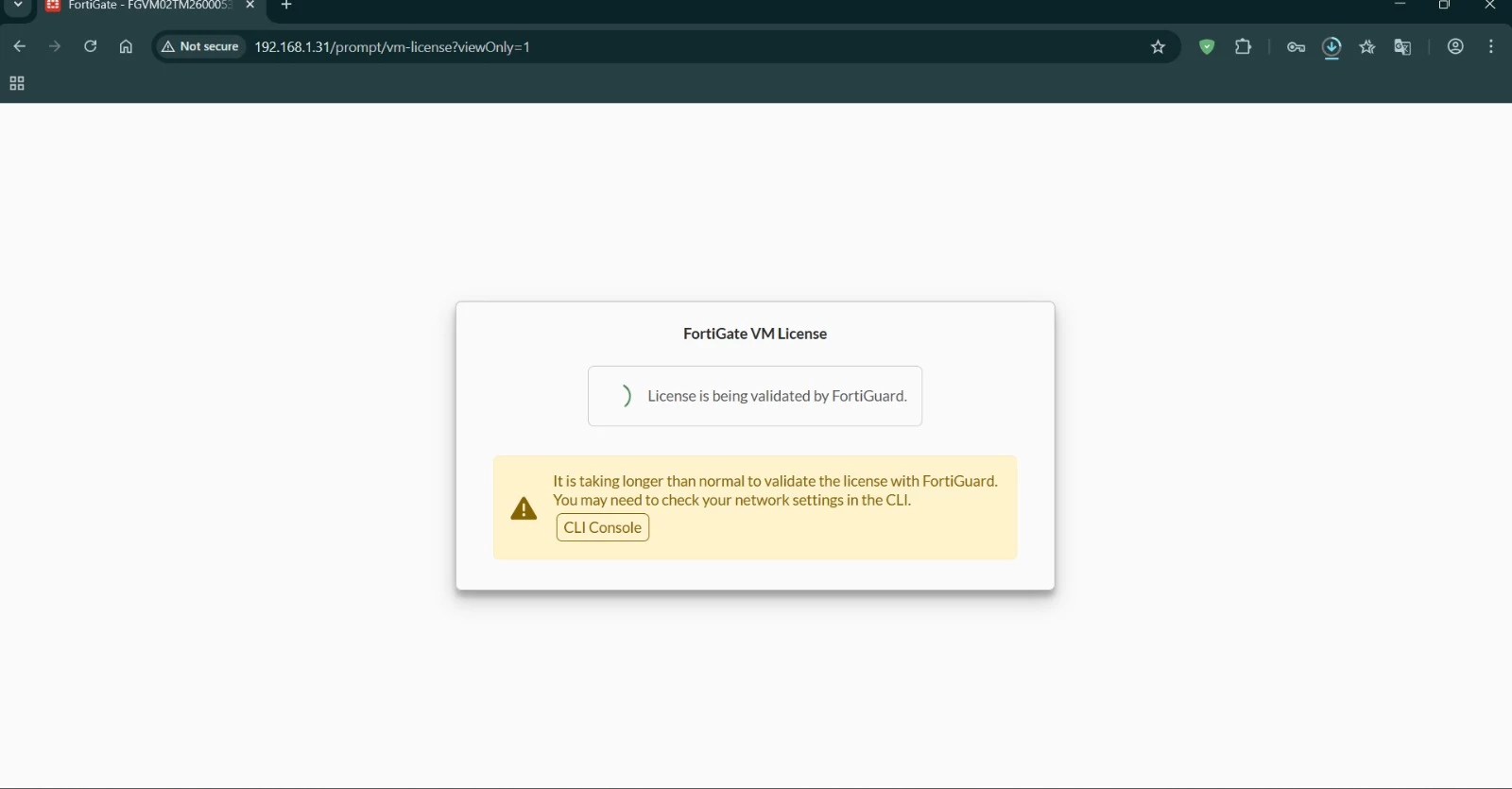This screenshot has width=1512, height=789.
Task: Open the apps grid in bookmarks bar
Action: (17, 83)
